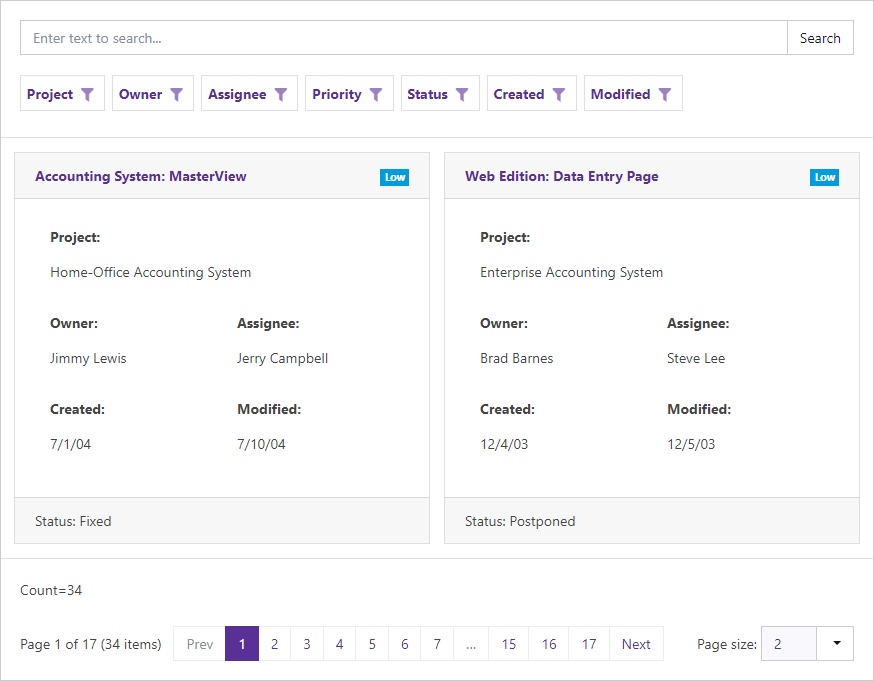
Task: Click the pager ellipsis to show more pages
Action: (x=471, y=644)
